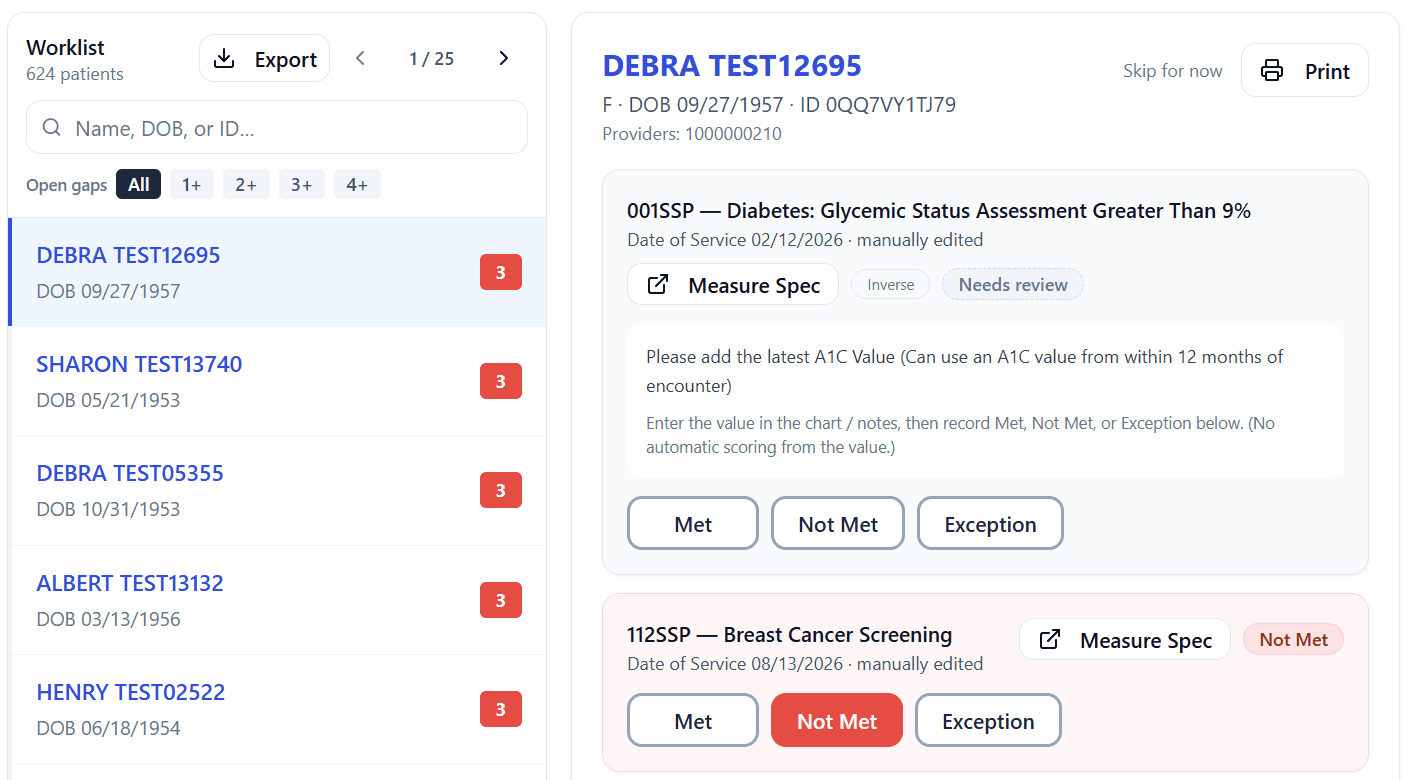Select patient DEBRA TEST12695 in worklist
The width and height of the screenshot is (1420, 780).
[x=277, y=272]
